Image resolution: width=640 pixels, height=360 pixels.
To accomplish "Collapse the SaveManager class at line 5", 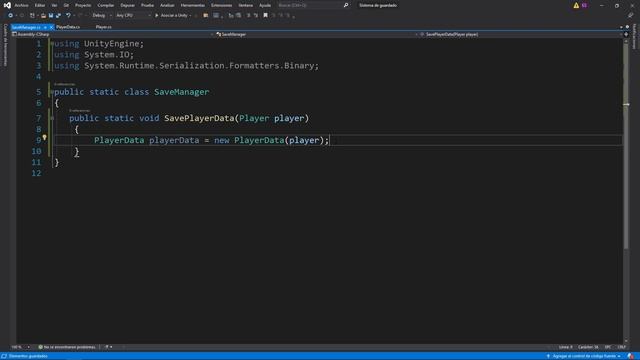I will [x=52, y=92].
